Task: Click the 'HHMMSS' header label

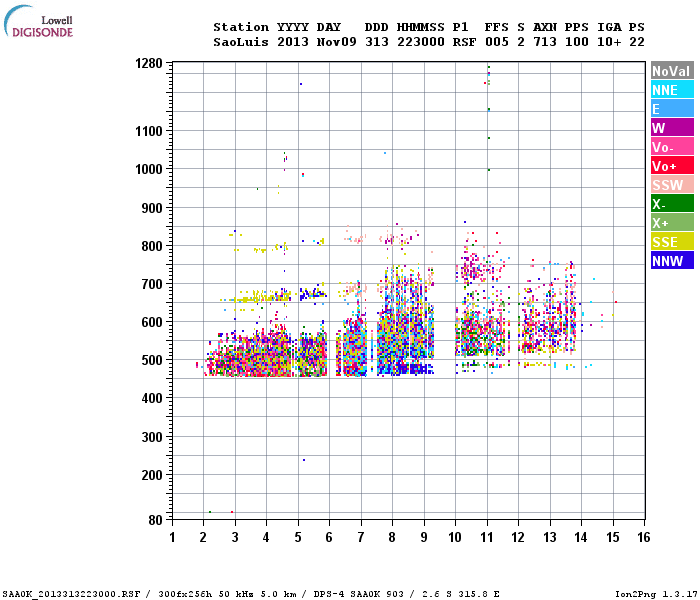Action: pyautogui.click(x=421, y=27)
